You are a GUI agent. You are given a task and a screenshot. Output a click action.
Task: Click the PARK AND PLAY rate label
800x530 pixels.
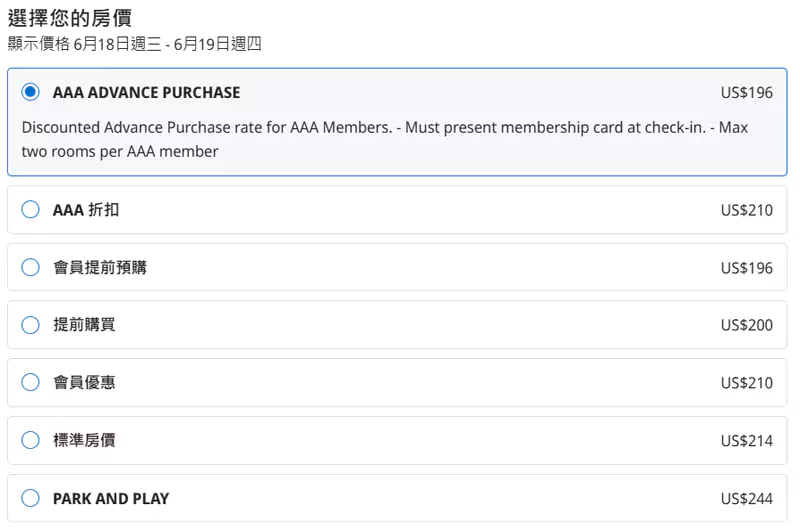(111, 498)
